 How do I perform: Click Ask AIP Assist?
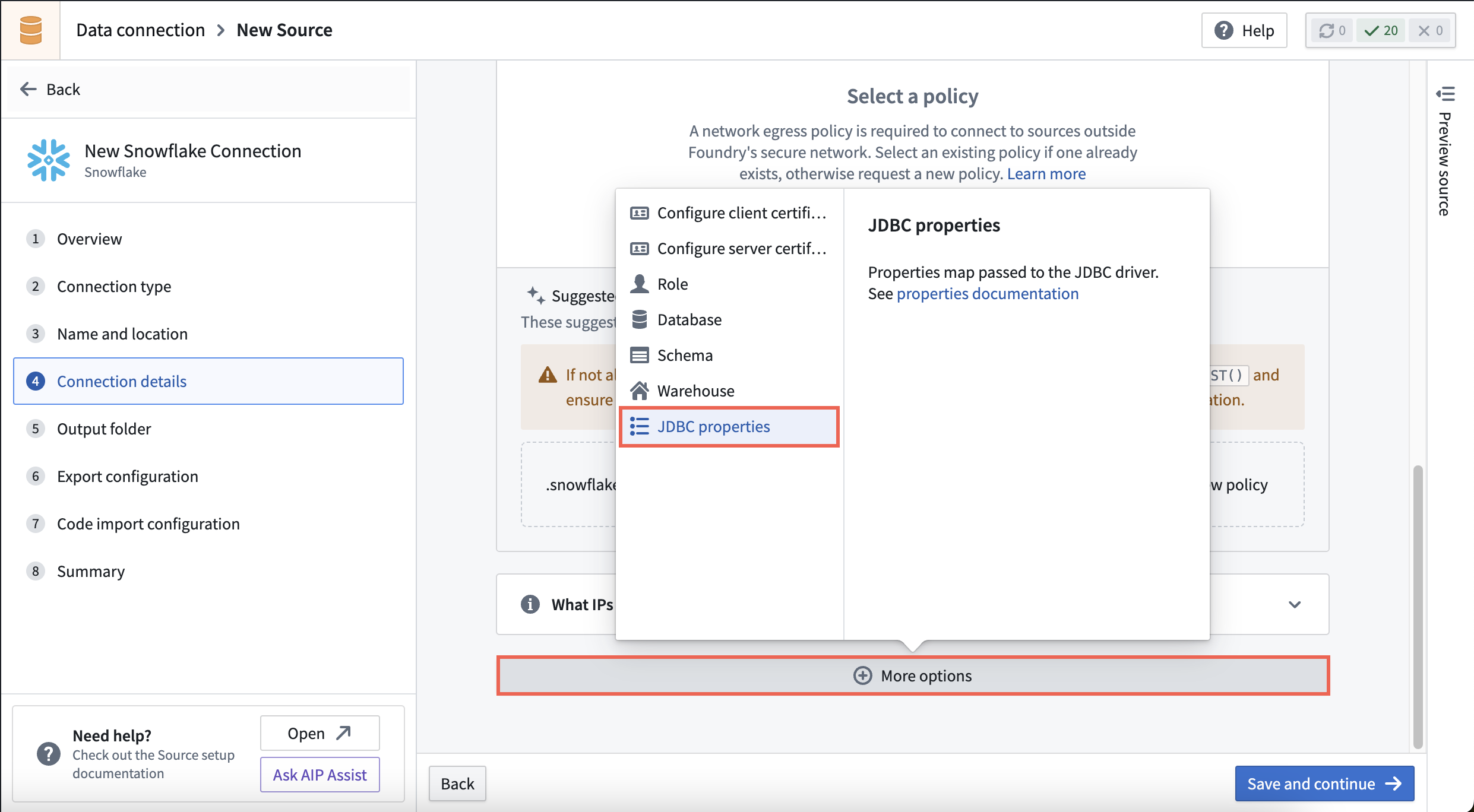point(320,775)
